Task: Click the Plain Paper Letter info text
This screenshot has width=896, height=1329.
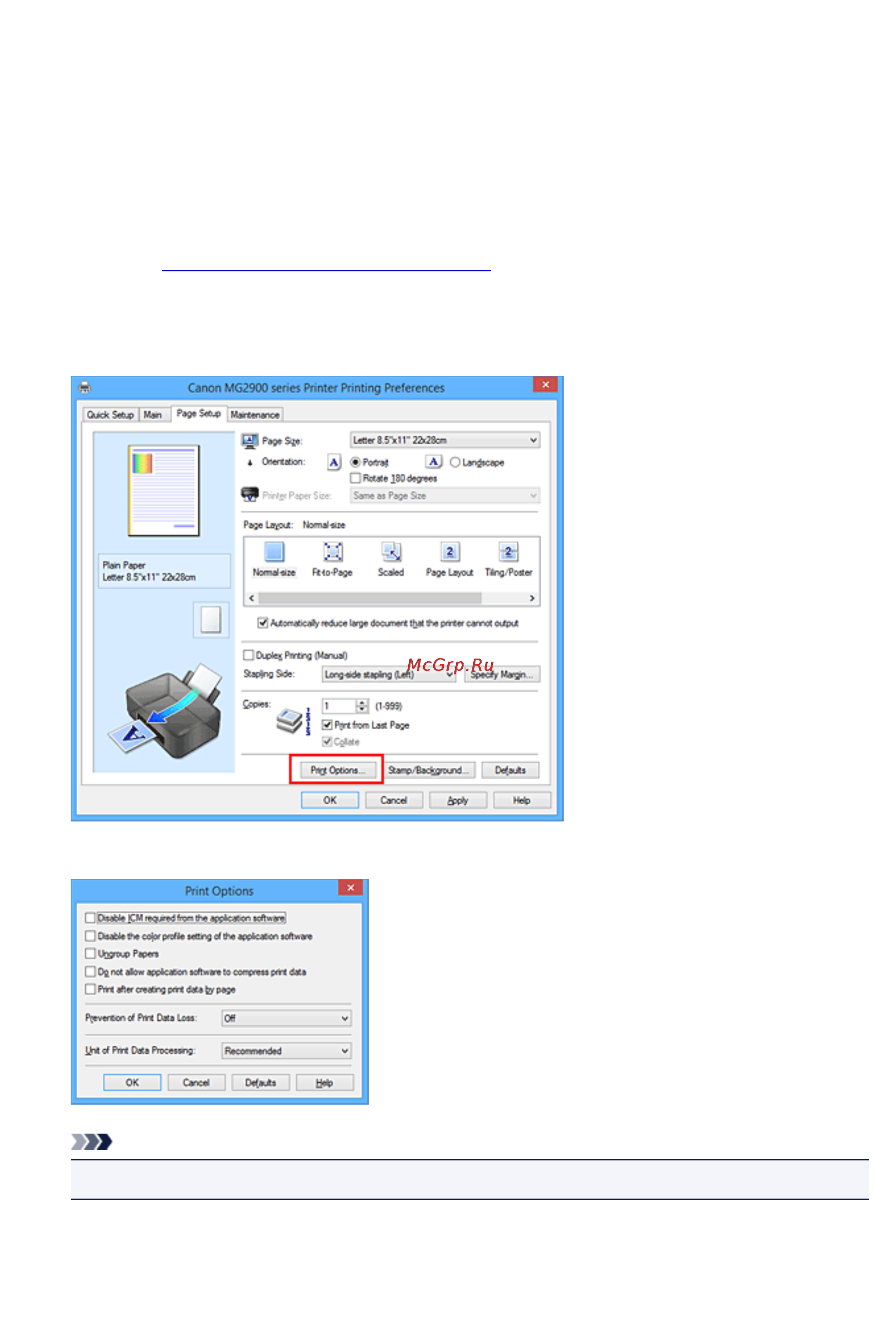Action: pyautogui.click(x=149, y=571)
